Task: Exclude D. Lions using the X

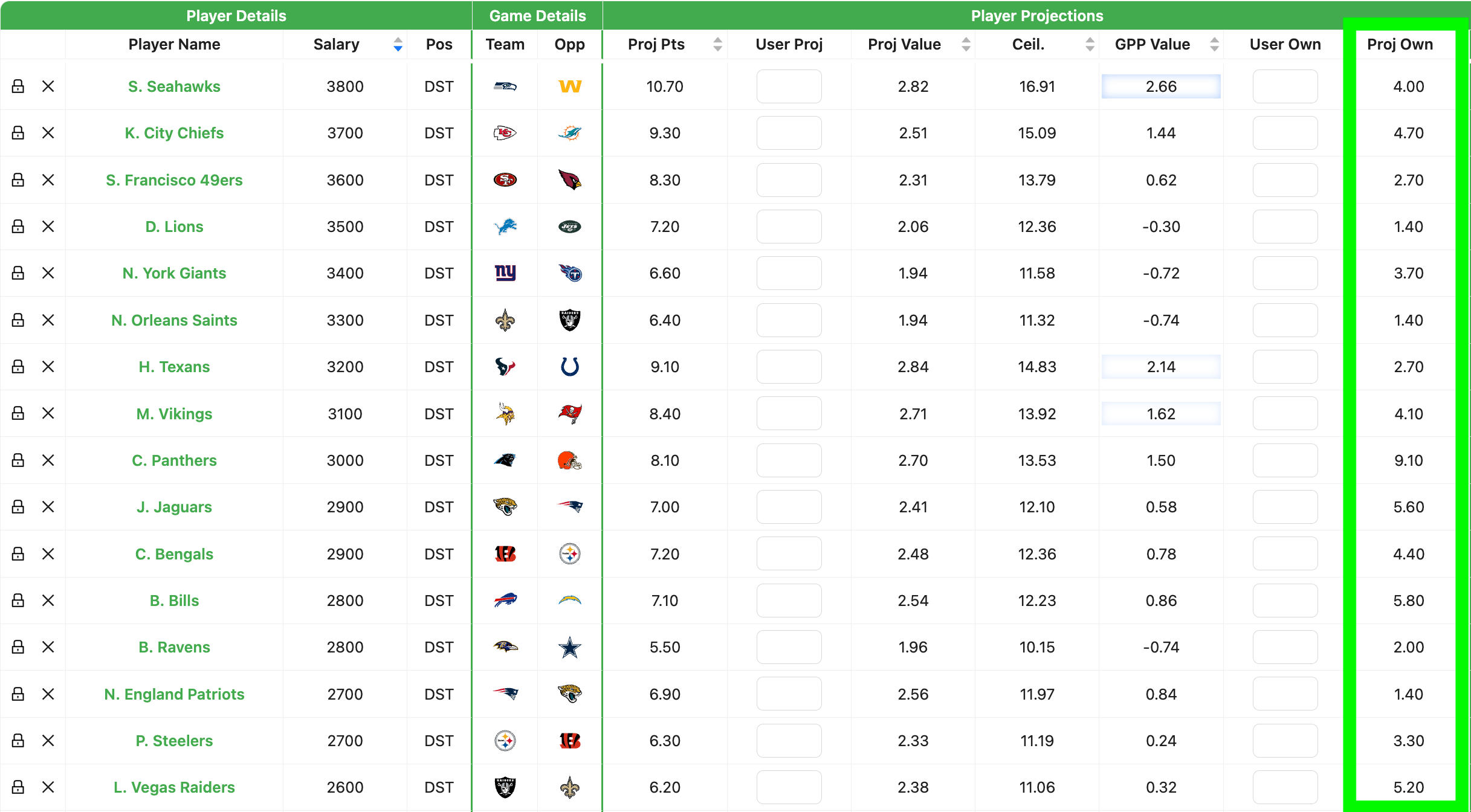Action: (x=48, y=227)
